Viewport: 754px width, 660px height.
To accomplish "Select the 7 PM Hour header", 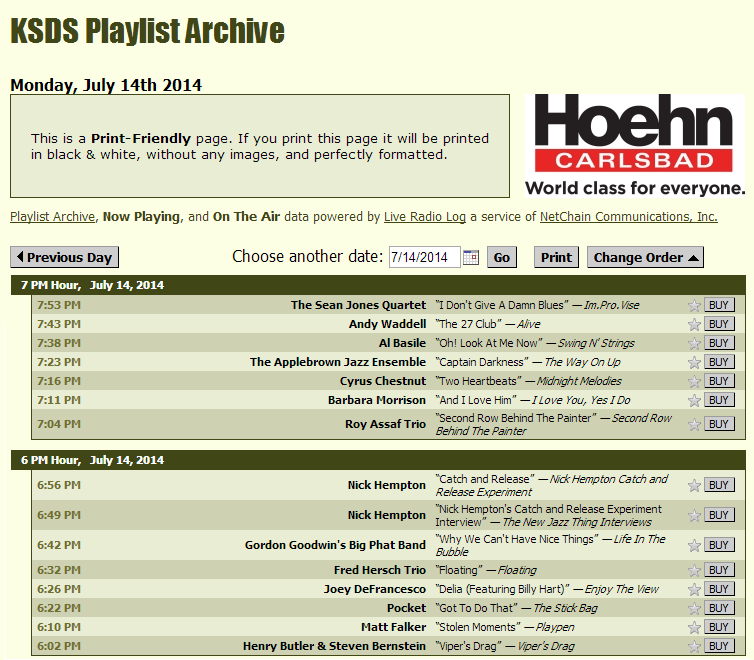I will [378, 285].
